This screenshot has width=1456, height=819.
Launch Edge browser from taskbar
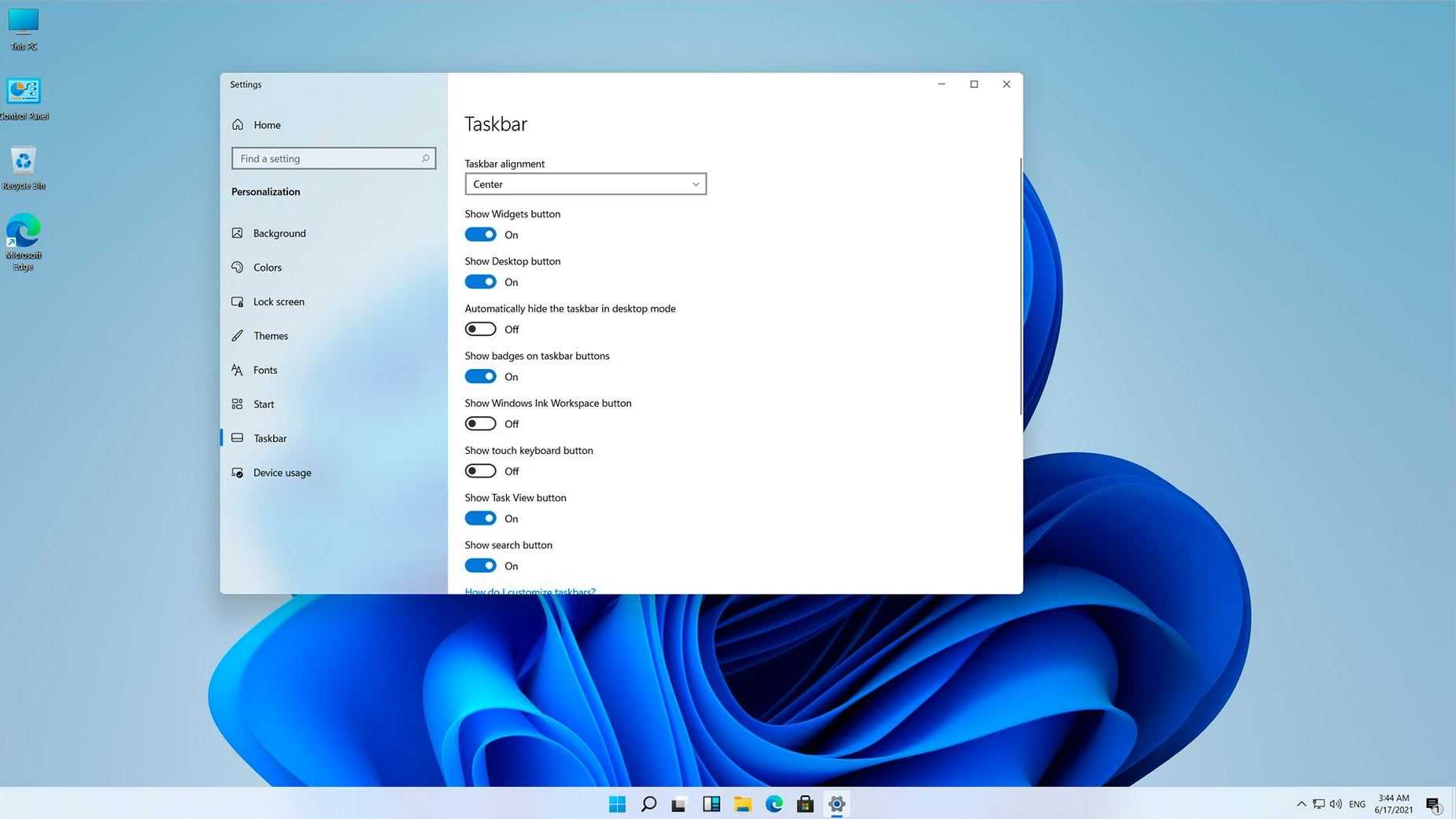pyautogui.click(x=774, y=803)
